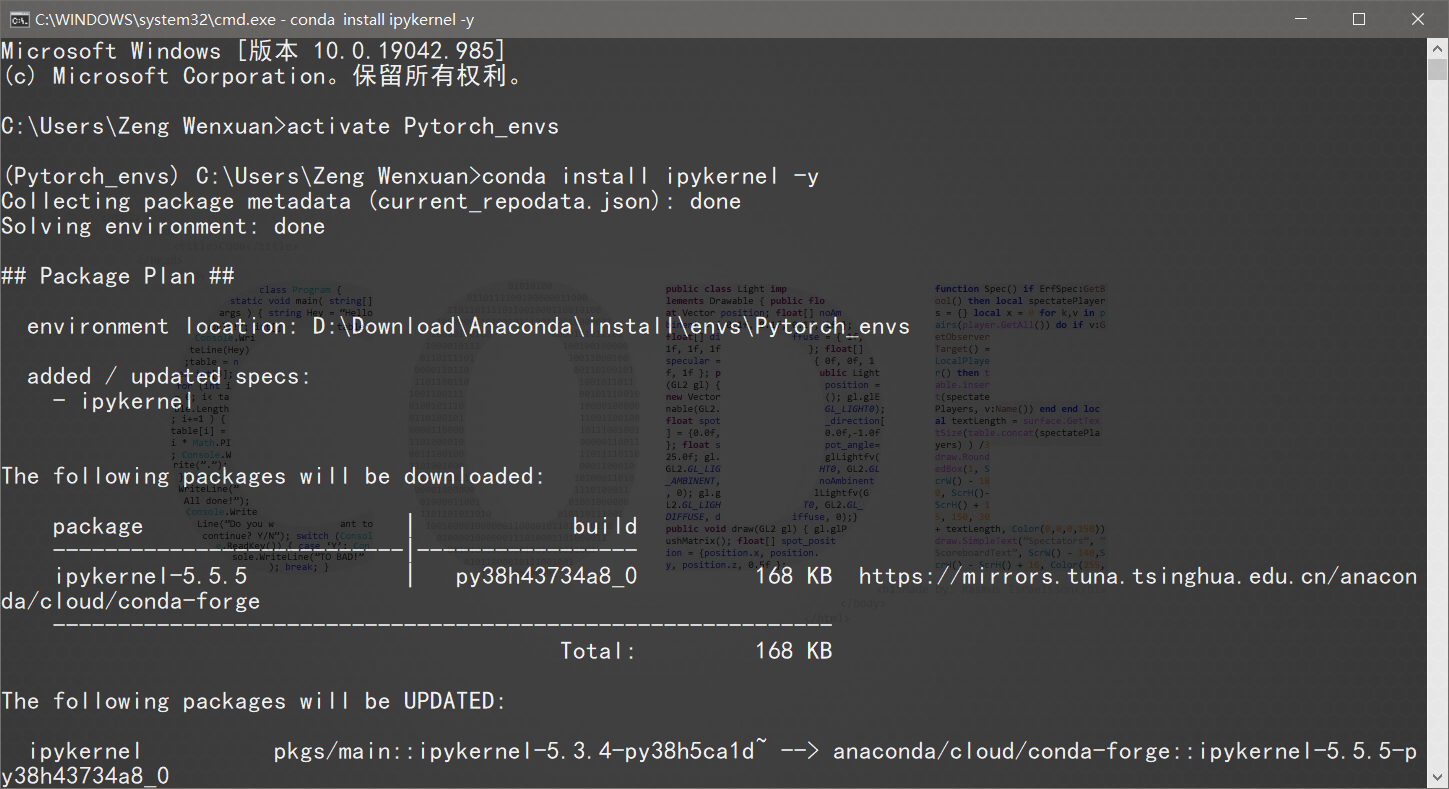Click the word ipykernel under added specs

click(135, 400)
